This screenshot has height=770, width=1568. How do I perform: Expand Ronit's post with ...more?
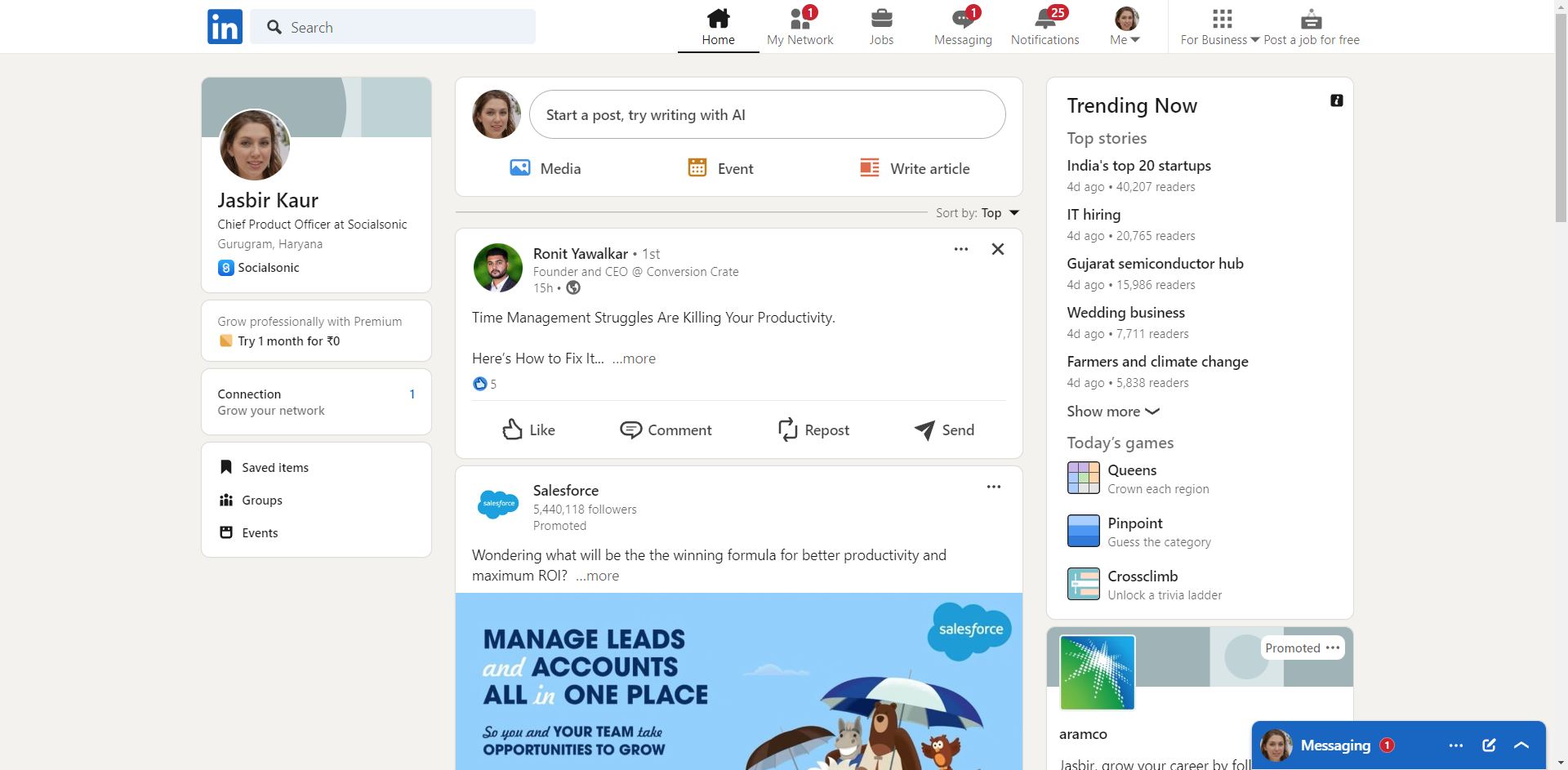[634, 358]
